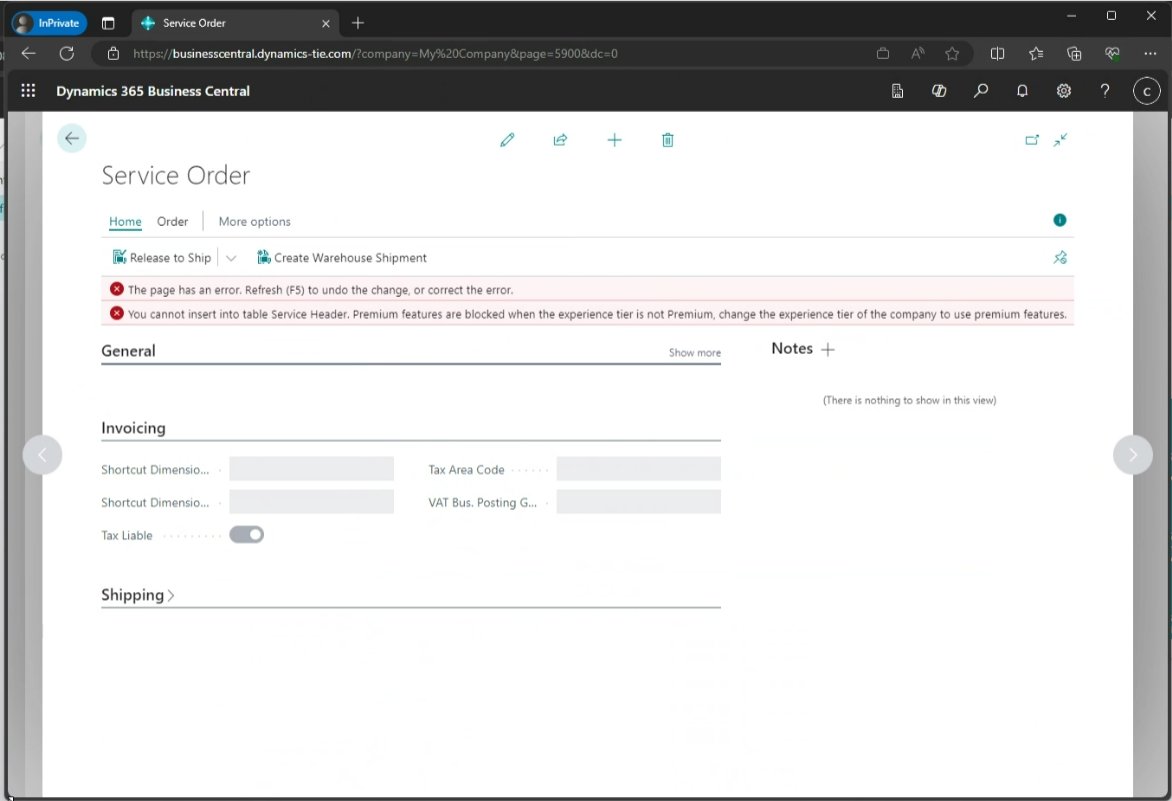This screenshot has height=801, width=1172.
Task: Click the pin action bar icon
Action: [1060, 258]
